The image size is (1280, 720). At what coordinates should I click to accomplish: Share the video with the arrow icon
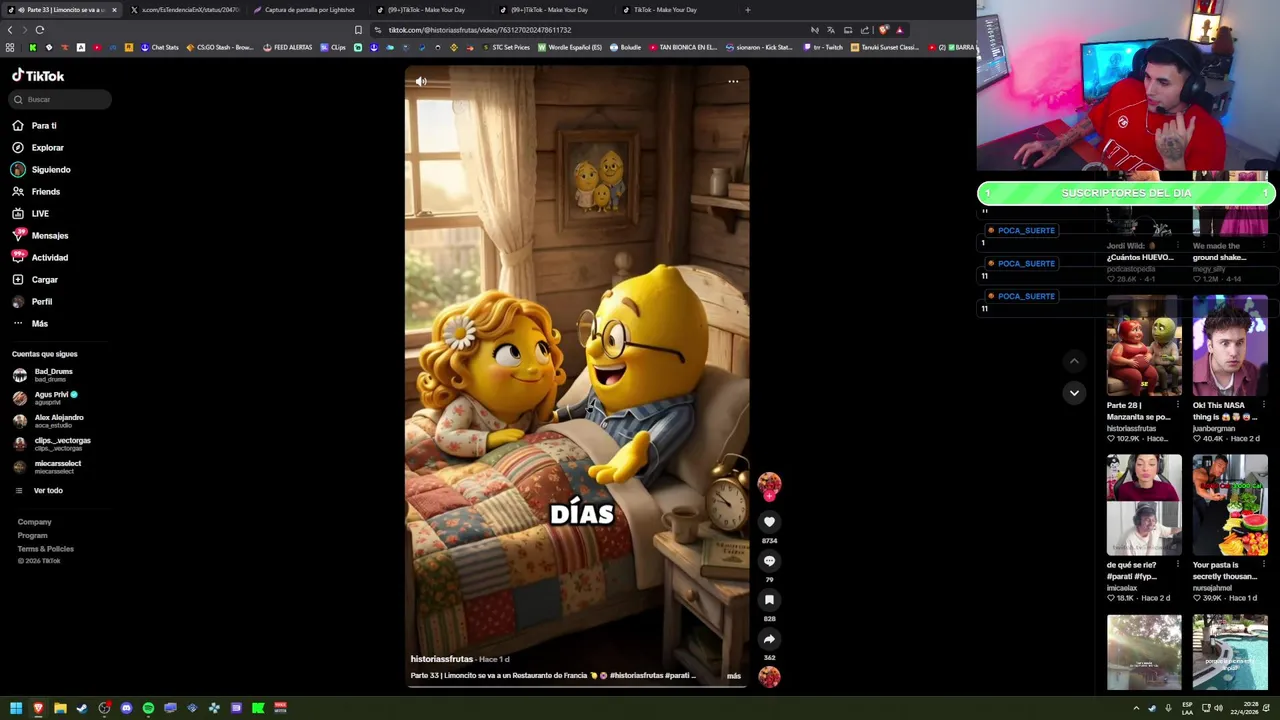769,639
